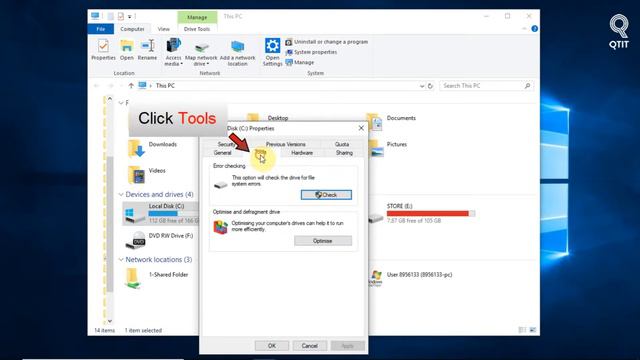Switch to the General tab
The height and width of the screenshot is (360, 640).
pyautogui.click(x=222, y=153)
